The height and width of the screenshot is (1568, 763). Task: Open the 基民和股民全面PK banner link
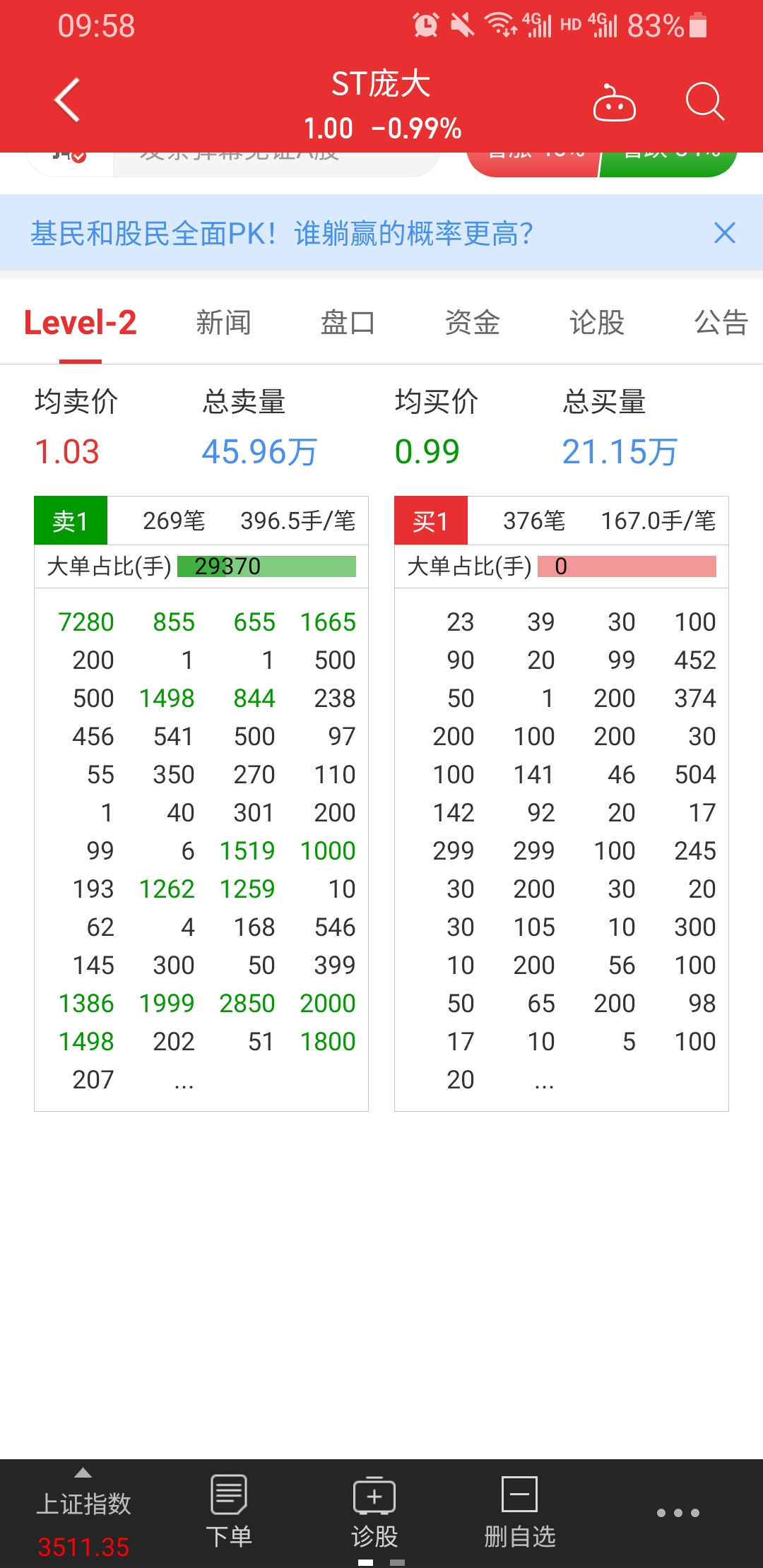coord(281,233)
